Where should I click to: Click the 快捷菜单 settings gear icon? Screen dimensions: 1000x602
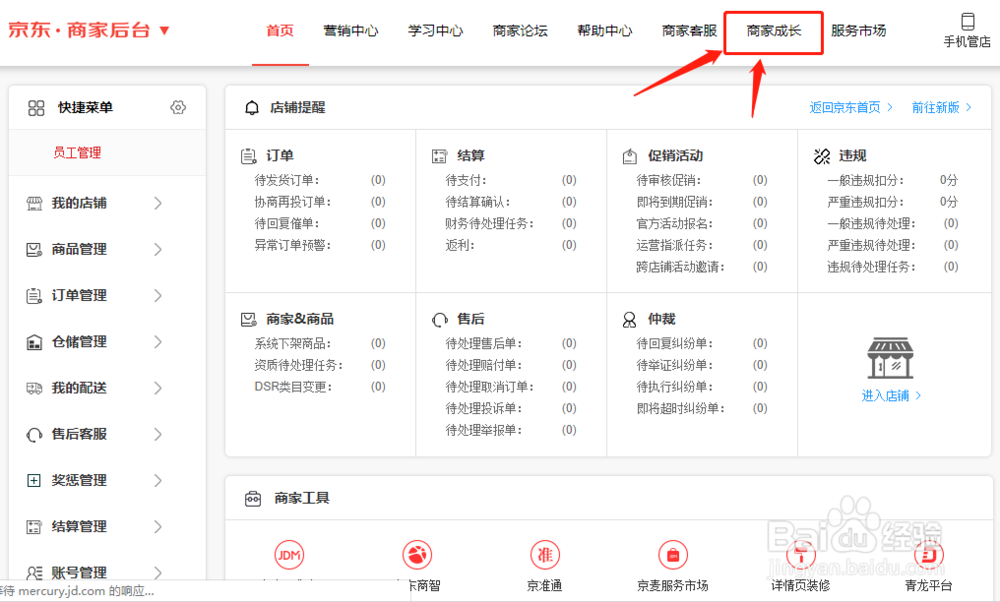click(178, 107)
